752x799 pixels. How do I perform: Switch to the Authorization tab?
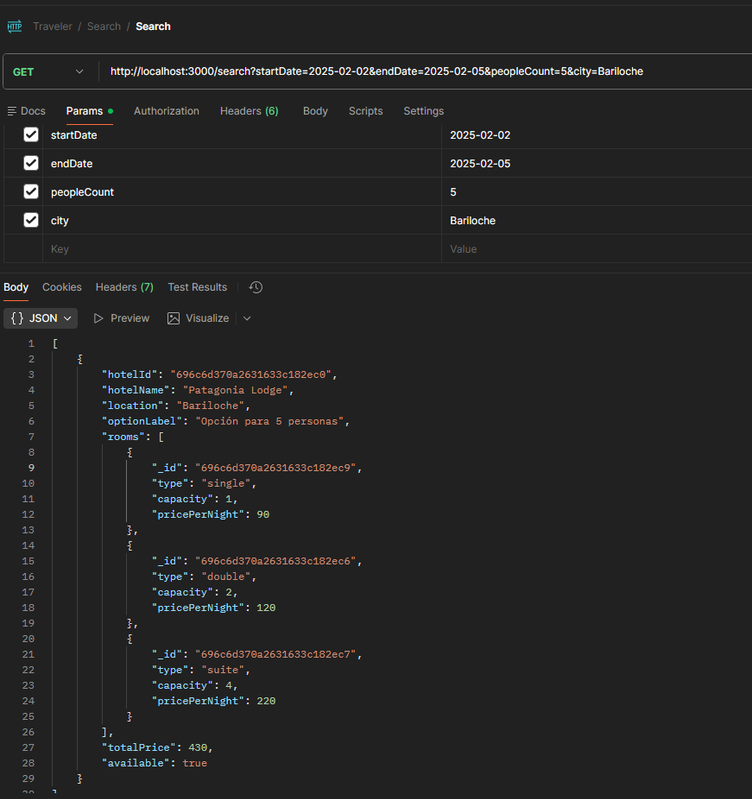166,111
